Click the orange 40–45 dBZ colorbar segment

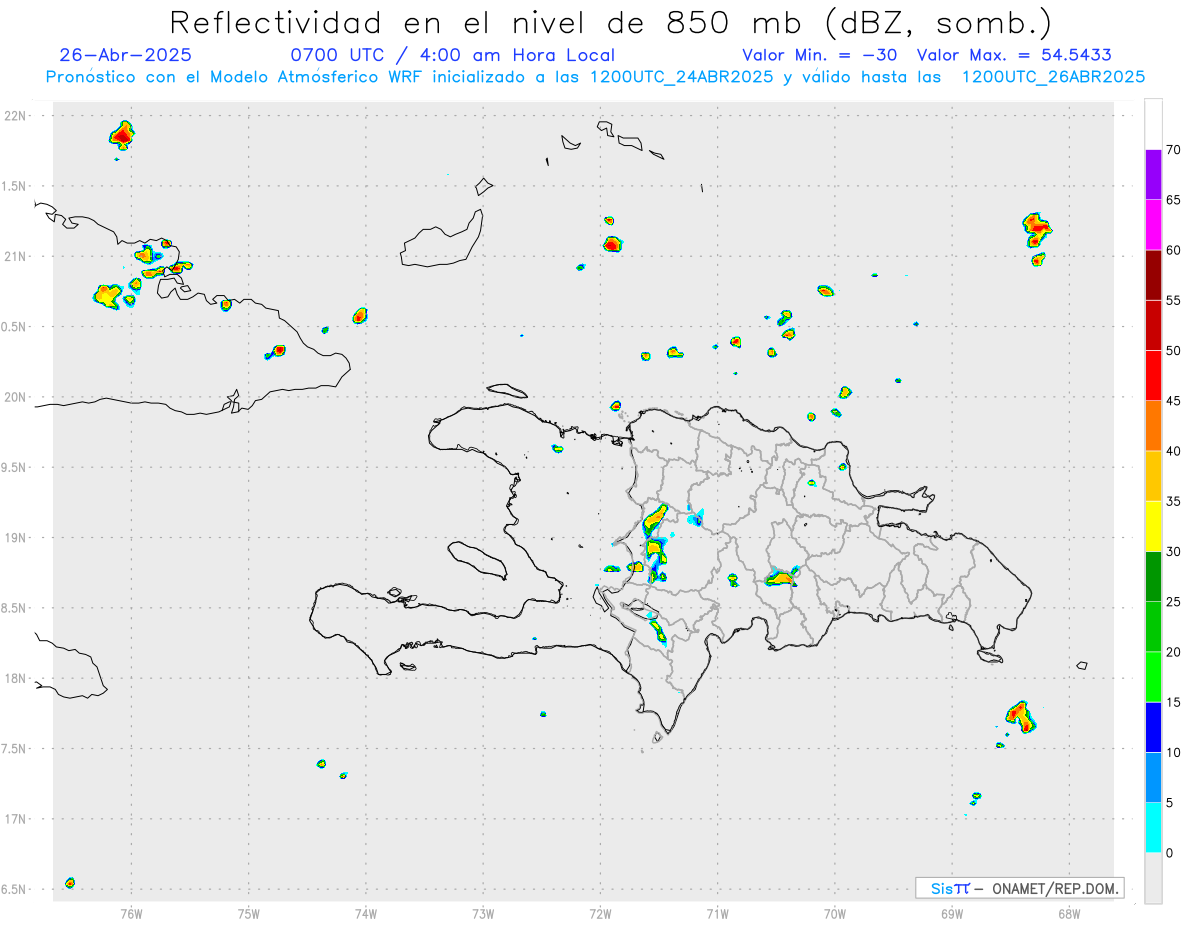(1153, 425)
